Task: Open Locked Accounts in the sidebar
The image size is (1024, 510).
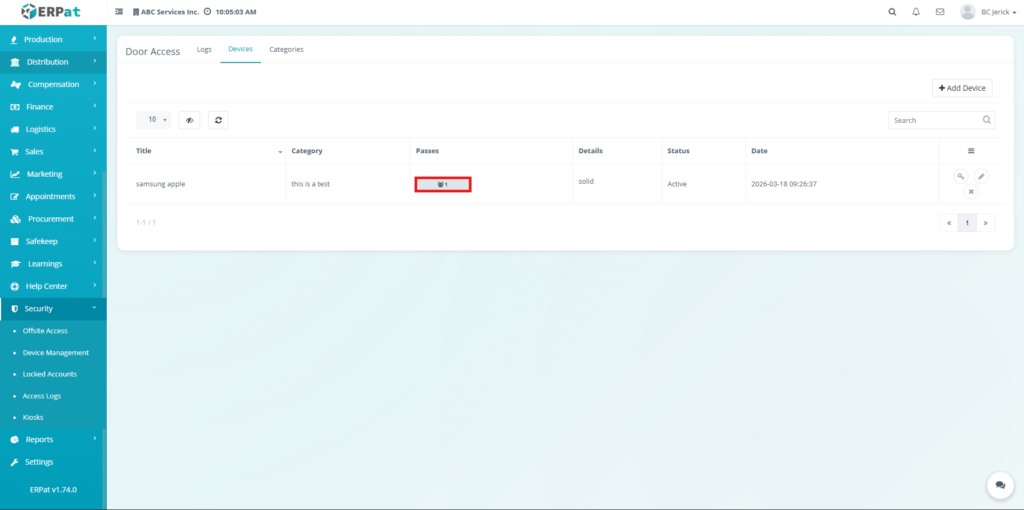Action: tap(49, 374)
